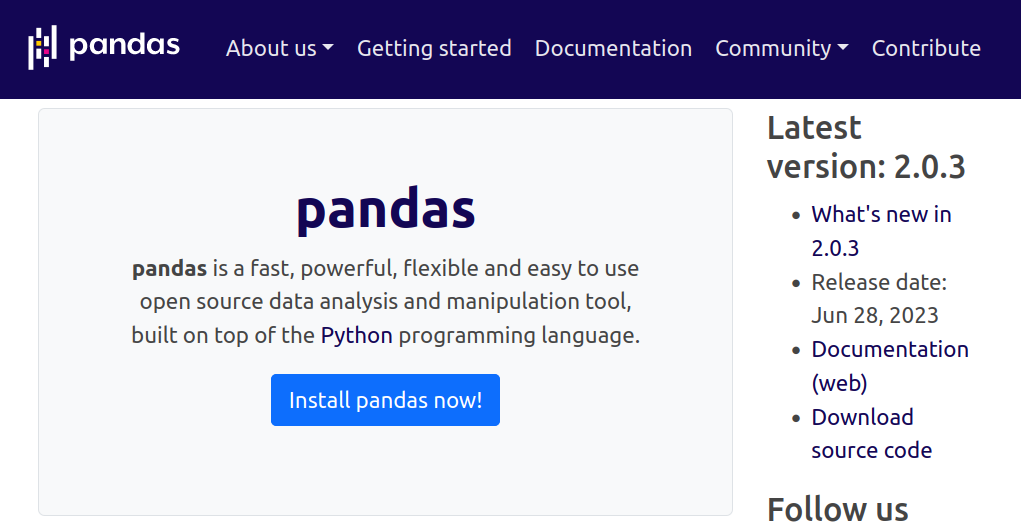
Task: Click the Latest version: 2.0.3 heading
Action: click(866, 147)
